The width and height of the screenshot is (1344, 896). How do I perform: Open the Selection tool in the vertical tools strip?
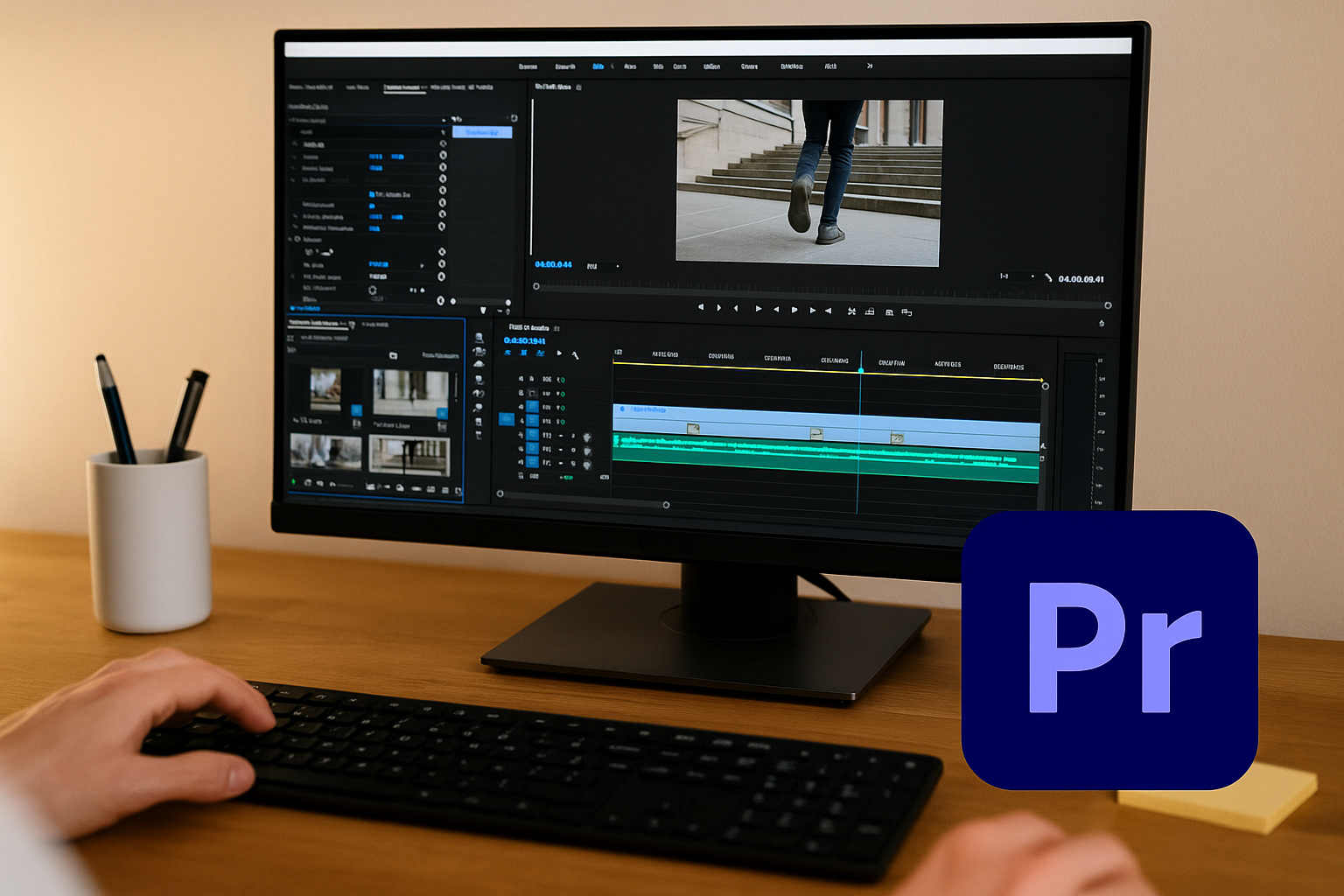click(x=479, y=337)
